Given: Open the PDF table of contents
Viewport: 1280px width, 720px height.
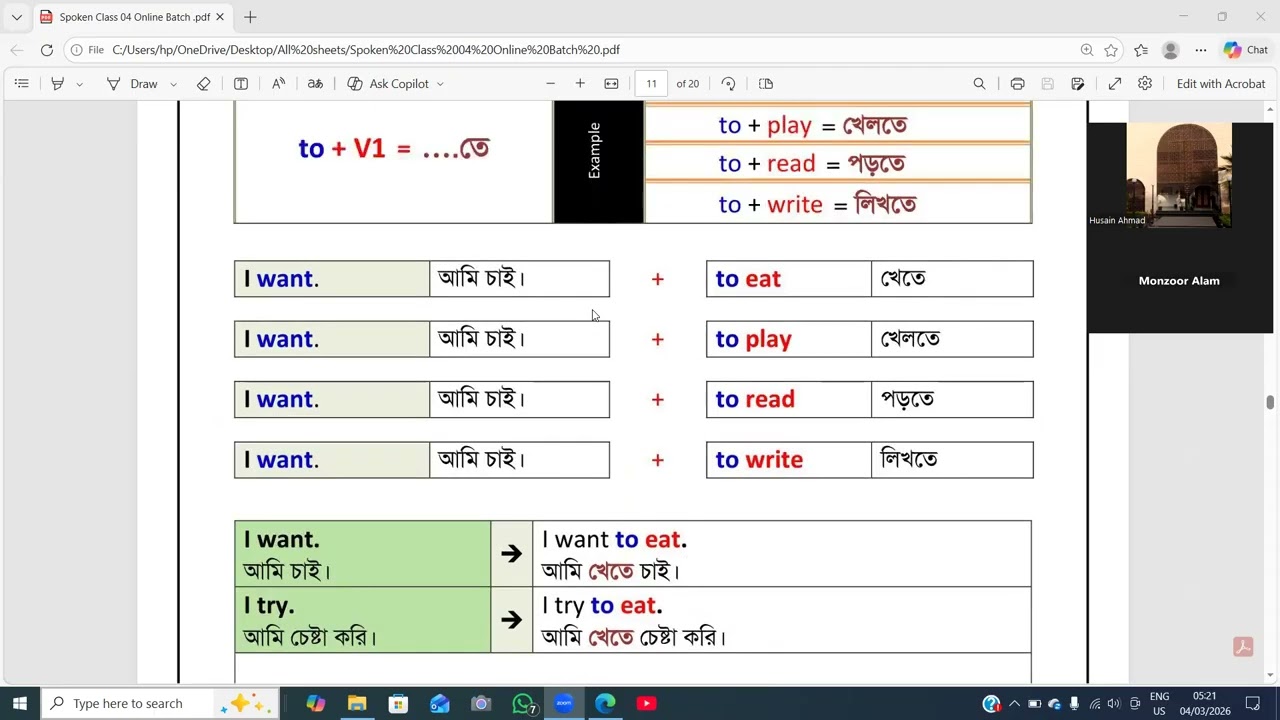Looking at the screenshot, I should [x=21, y=84].
